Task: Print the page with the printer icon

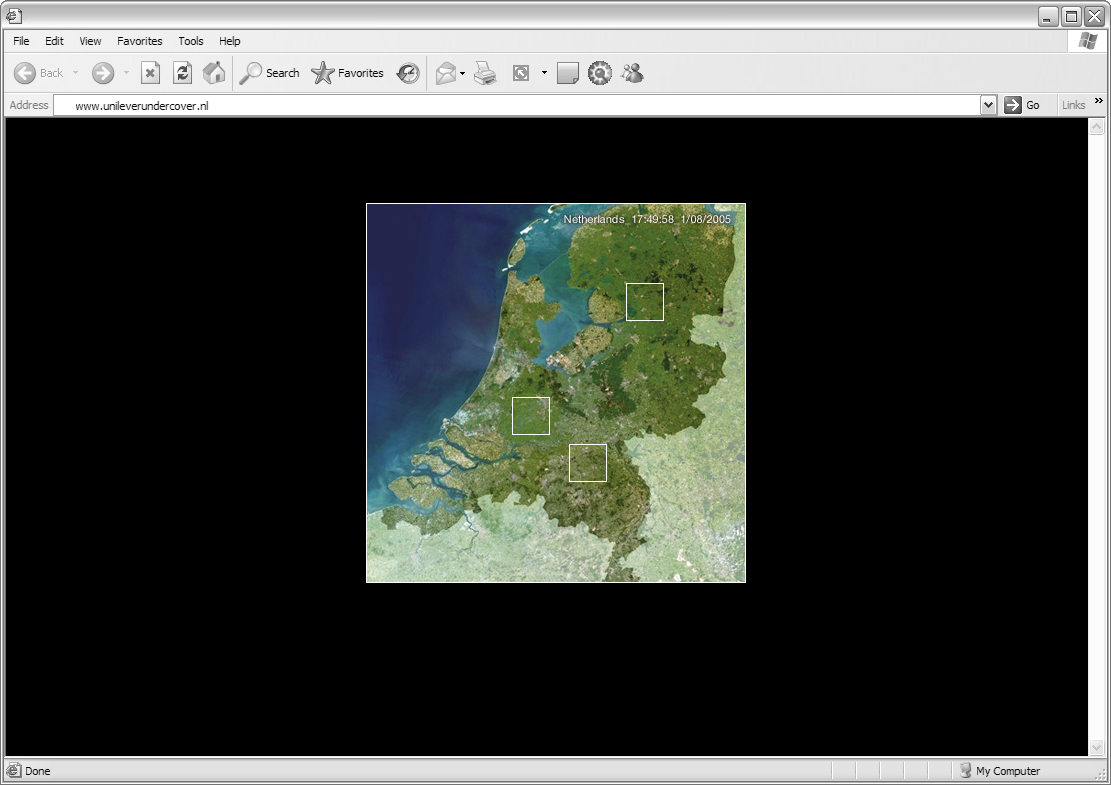Action: (485, 73)
